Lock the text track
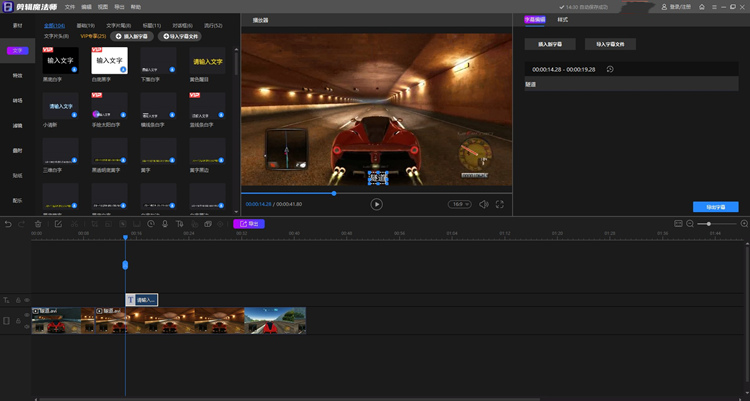 pos(18,300)
